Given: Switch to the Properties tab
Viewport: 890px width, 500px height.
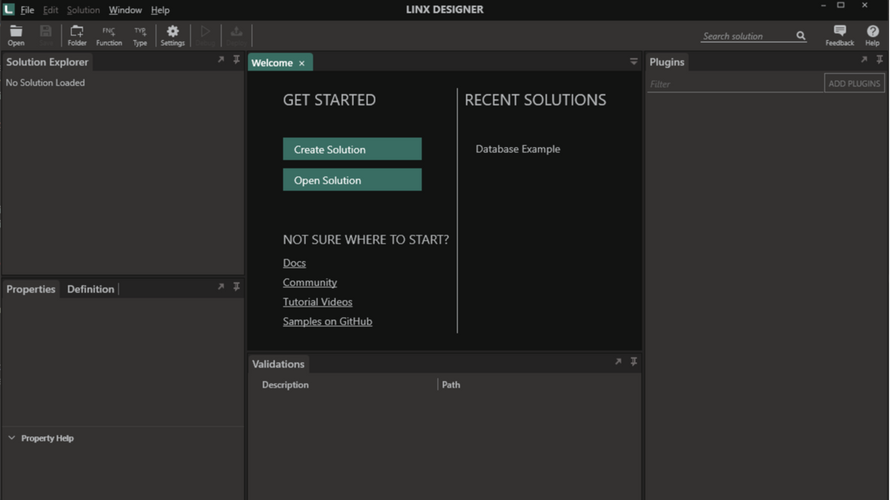Looking at the screenshot, I should tap(31, 289).
